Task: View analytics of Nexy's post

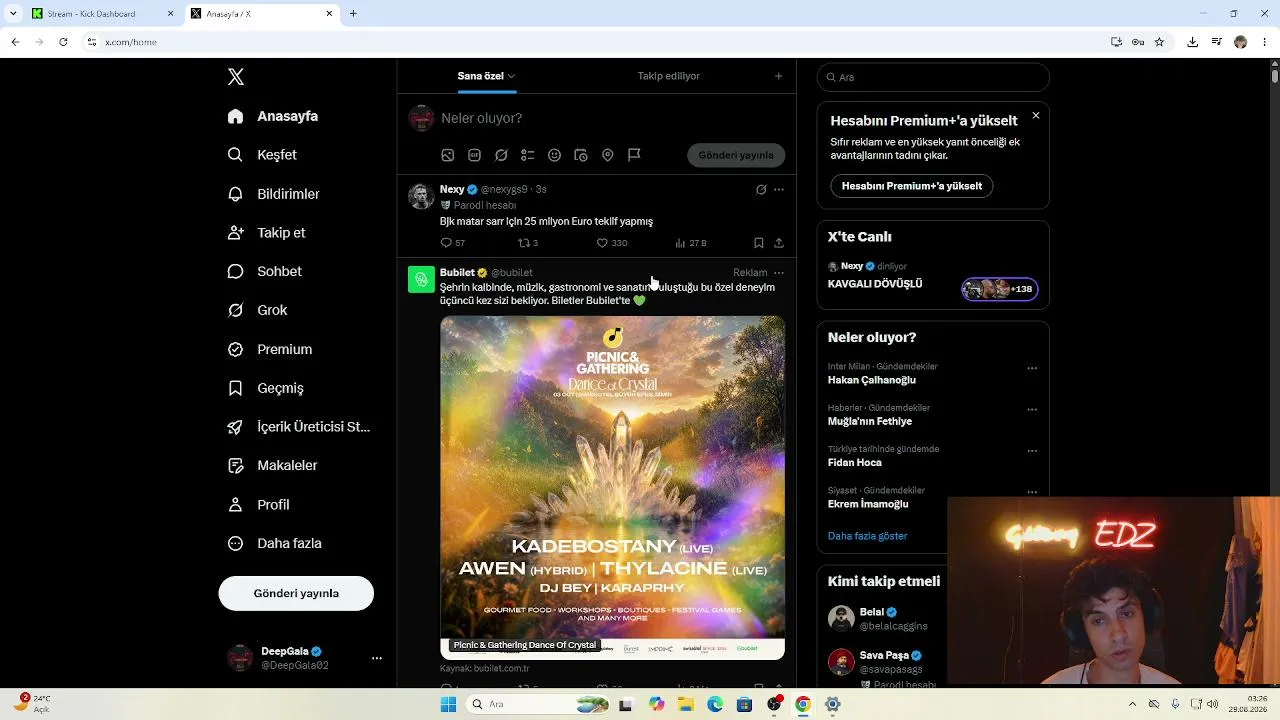Action: point(691,243)
